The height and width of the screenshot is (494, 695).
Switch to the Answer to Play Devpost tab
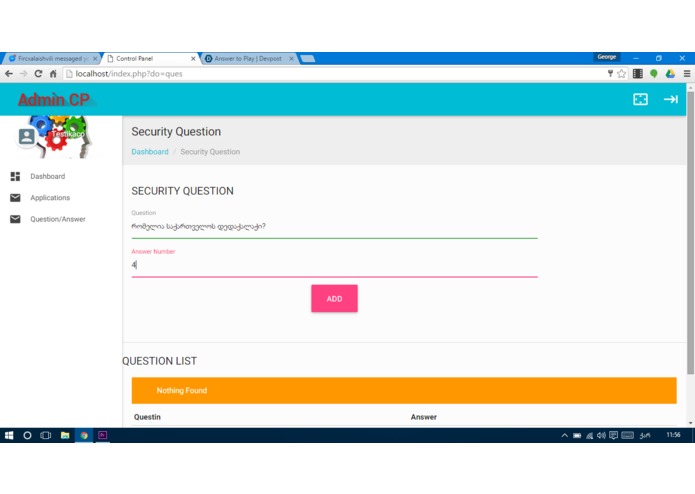tap(249, 58)
